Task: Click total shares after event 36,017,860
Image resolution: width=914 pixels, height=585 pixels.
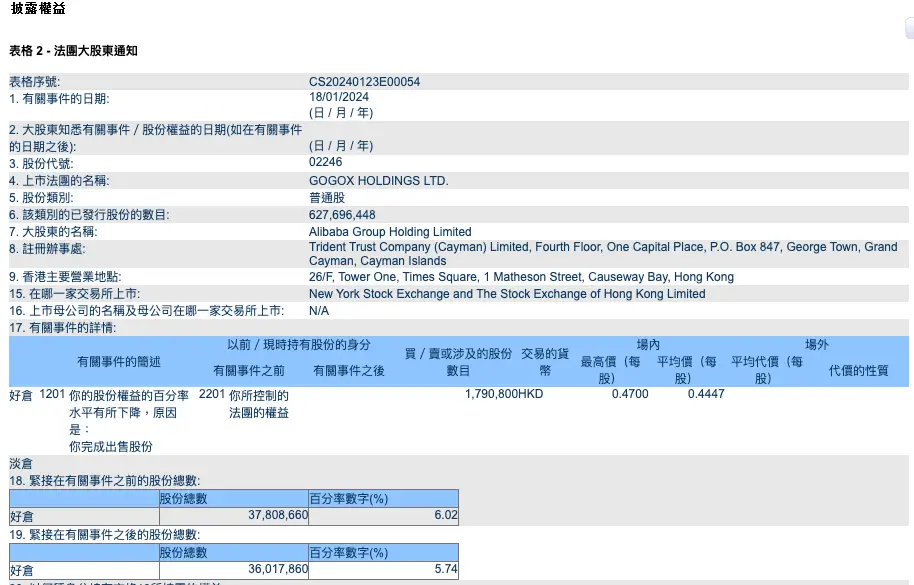Action: point(278,569)
